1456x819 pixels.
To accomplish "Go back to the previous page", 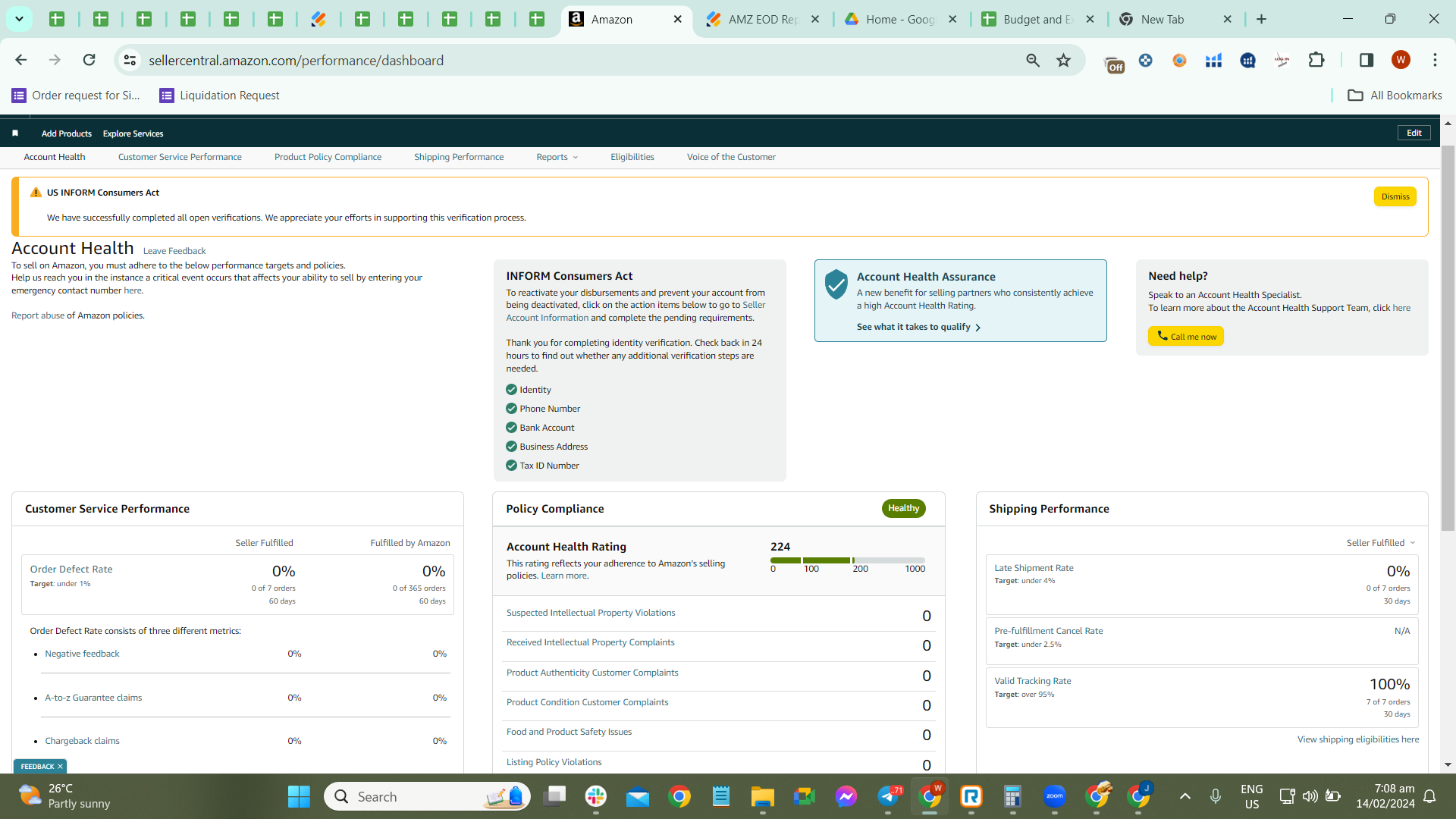I will pos(21,60).
